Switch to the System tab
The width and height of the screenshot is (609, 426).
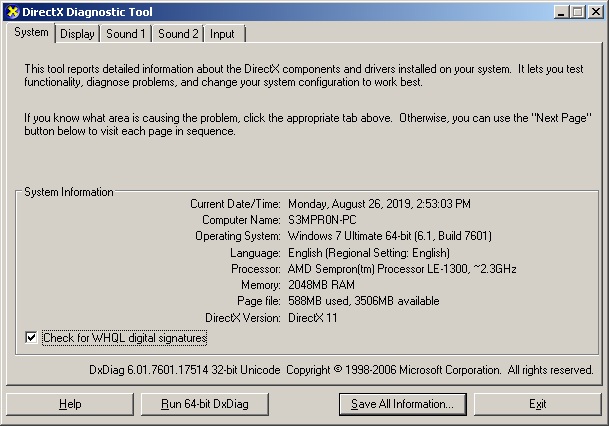pos(31,32)
